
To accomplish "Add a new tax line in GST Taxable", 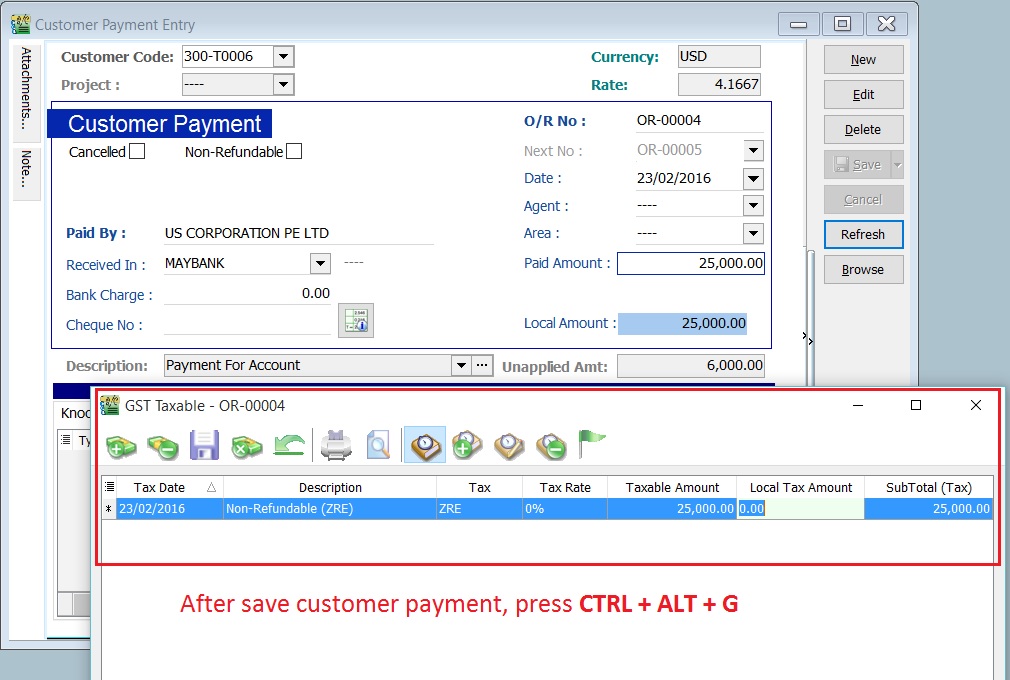I will [122, 447].
